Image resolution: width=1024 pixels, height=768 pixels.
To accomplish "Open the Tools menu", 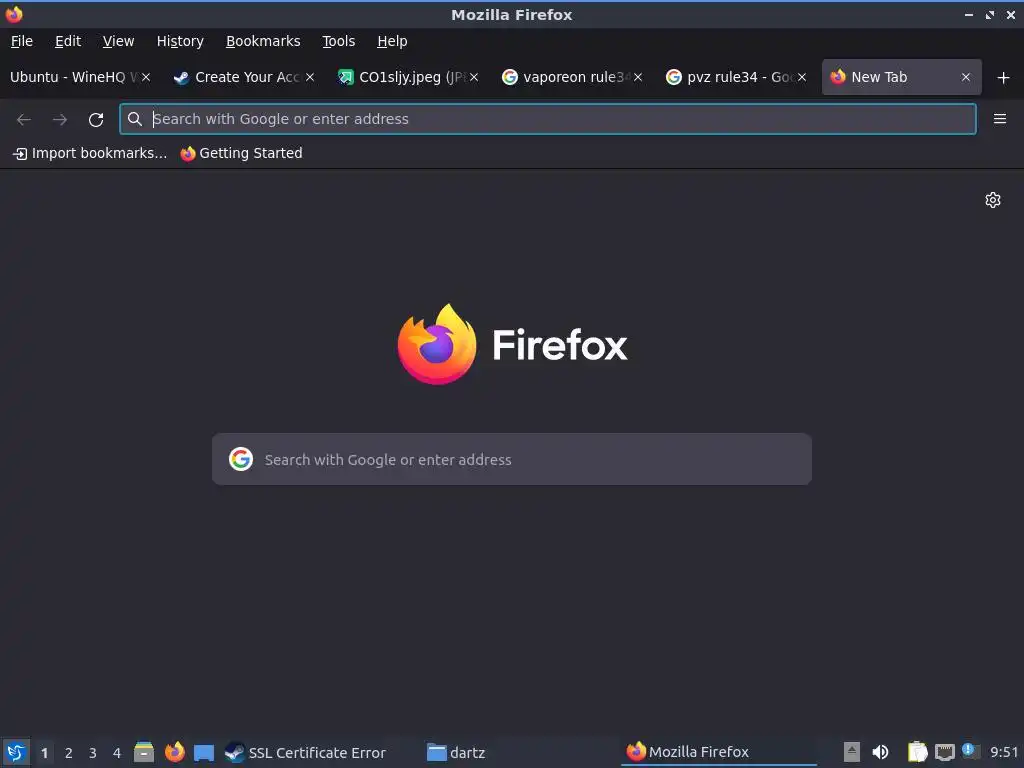I will [338, 41].
